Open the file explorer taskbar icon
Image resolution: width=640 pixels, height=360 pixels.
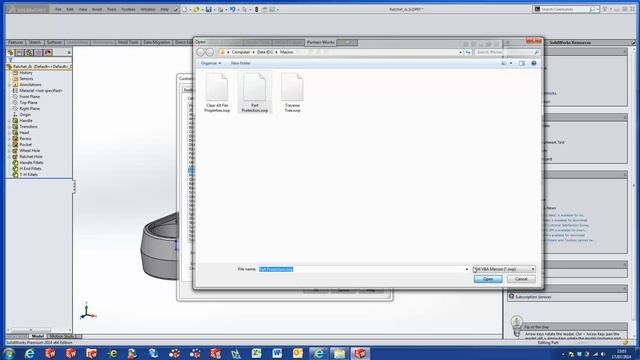pyautogui.click(x=339, y=353)
